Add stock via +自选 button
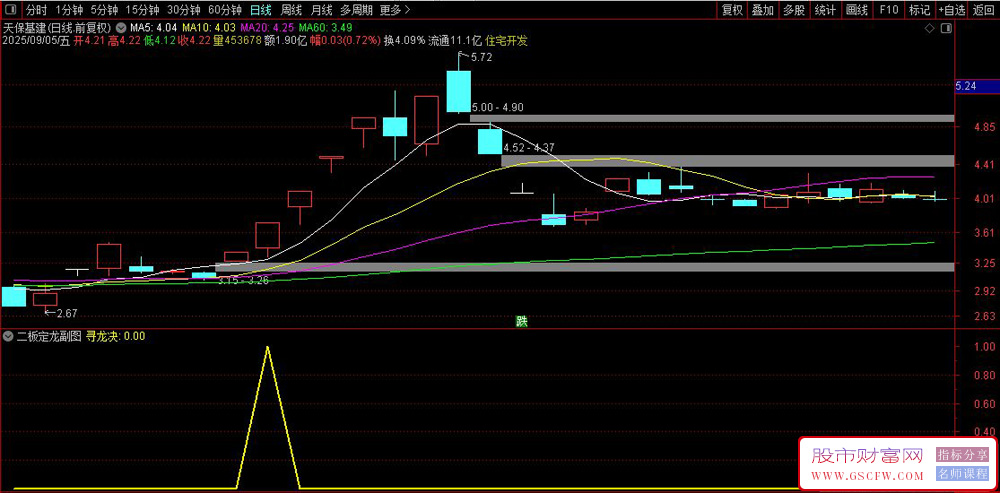This screenshot has height=493, width=1000. [x=952, y=10]
